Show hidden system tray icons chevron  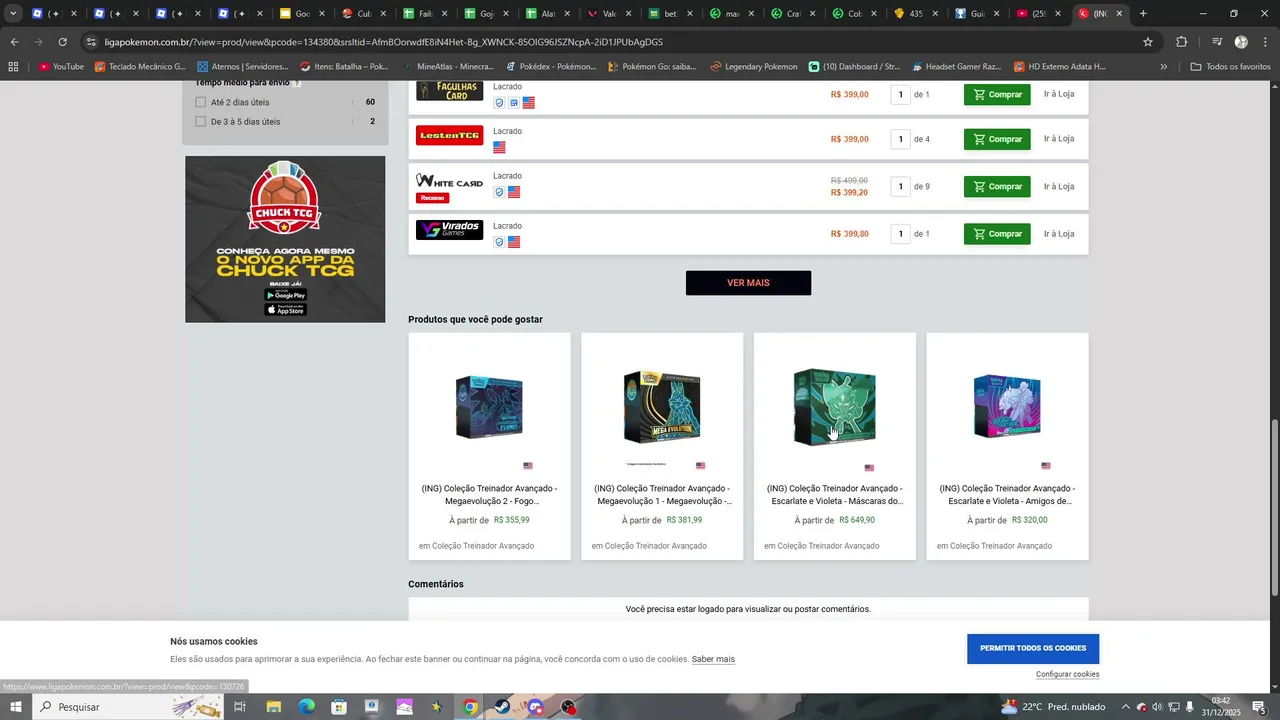click(x=1125, y=707)
